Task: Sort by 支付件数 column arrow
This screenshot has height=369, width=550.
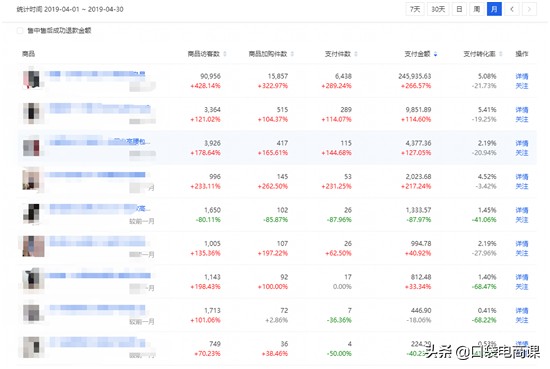Action: tap(356, 54)
